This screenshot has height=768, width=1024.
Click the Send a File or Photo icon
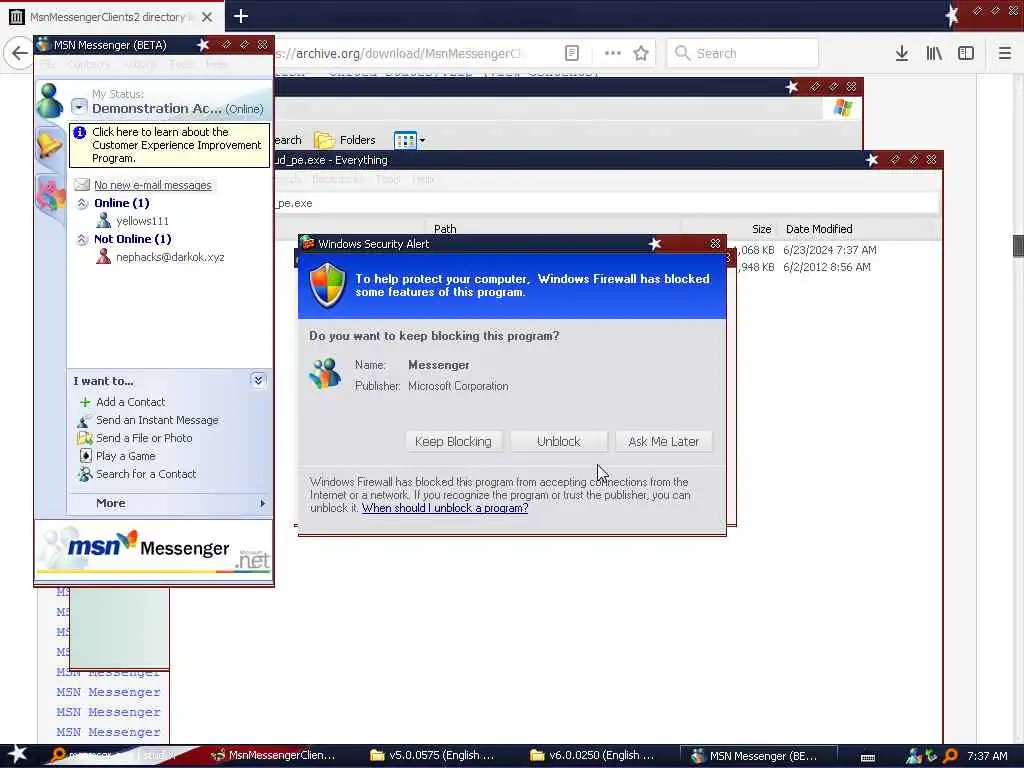point(85,438)
